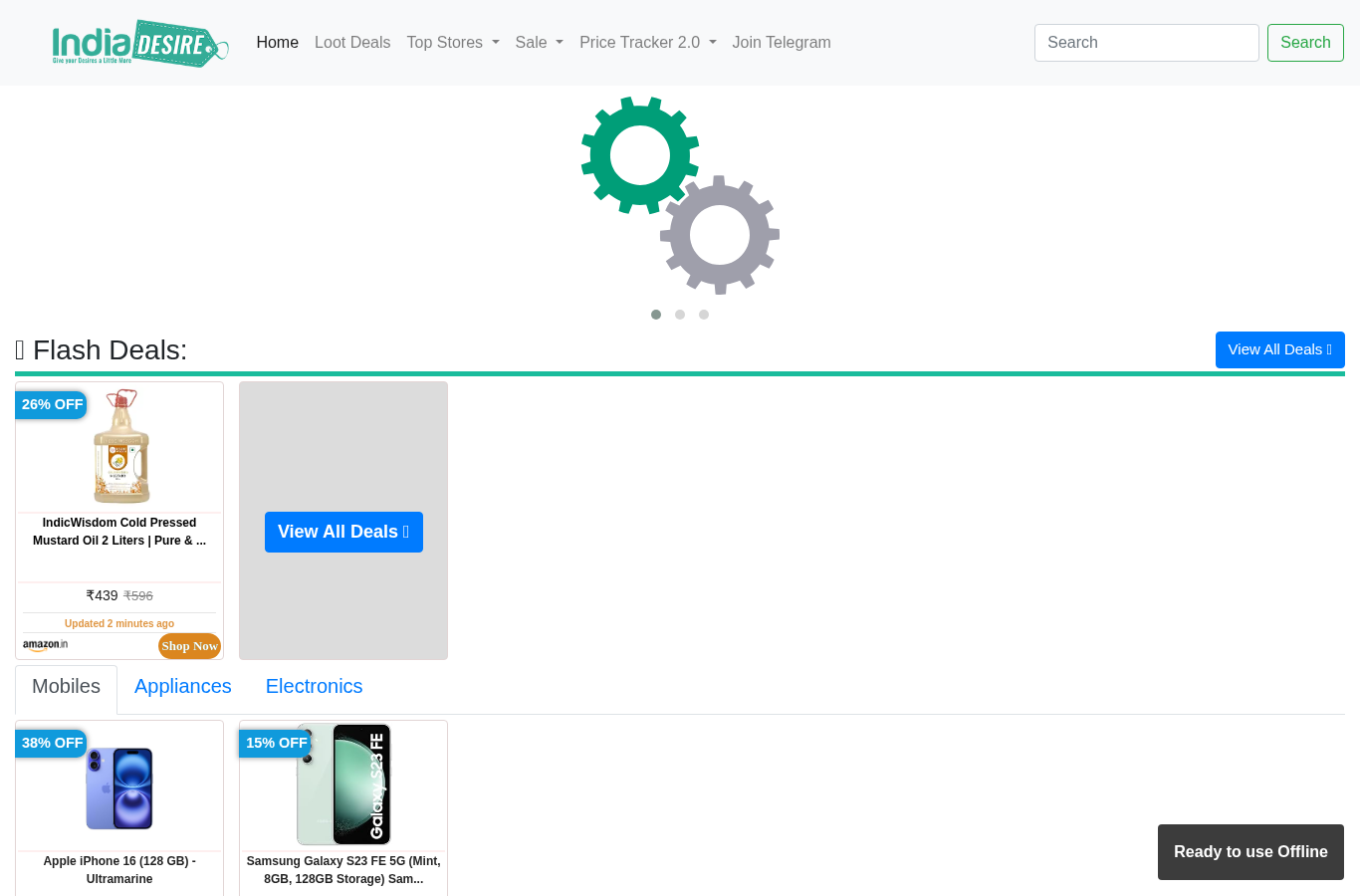The width and height of the screenshot is (1360, 896).
Task: Select the third carousel indicator dot
Action: tap(704, 315)
